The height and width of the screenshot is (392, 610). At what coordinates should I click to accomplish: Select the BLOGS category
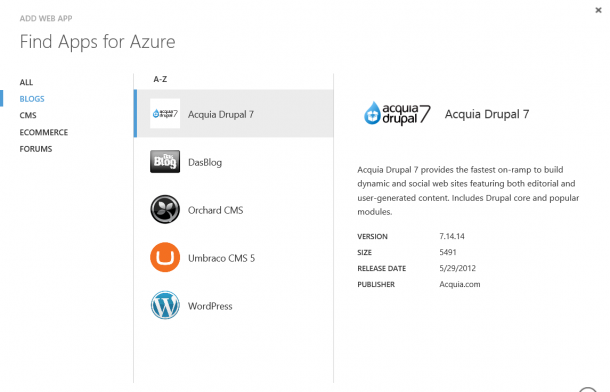tap(32, 99)
